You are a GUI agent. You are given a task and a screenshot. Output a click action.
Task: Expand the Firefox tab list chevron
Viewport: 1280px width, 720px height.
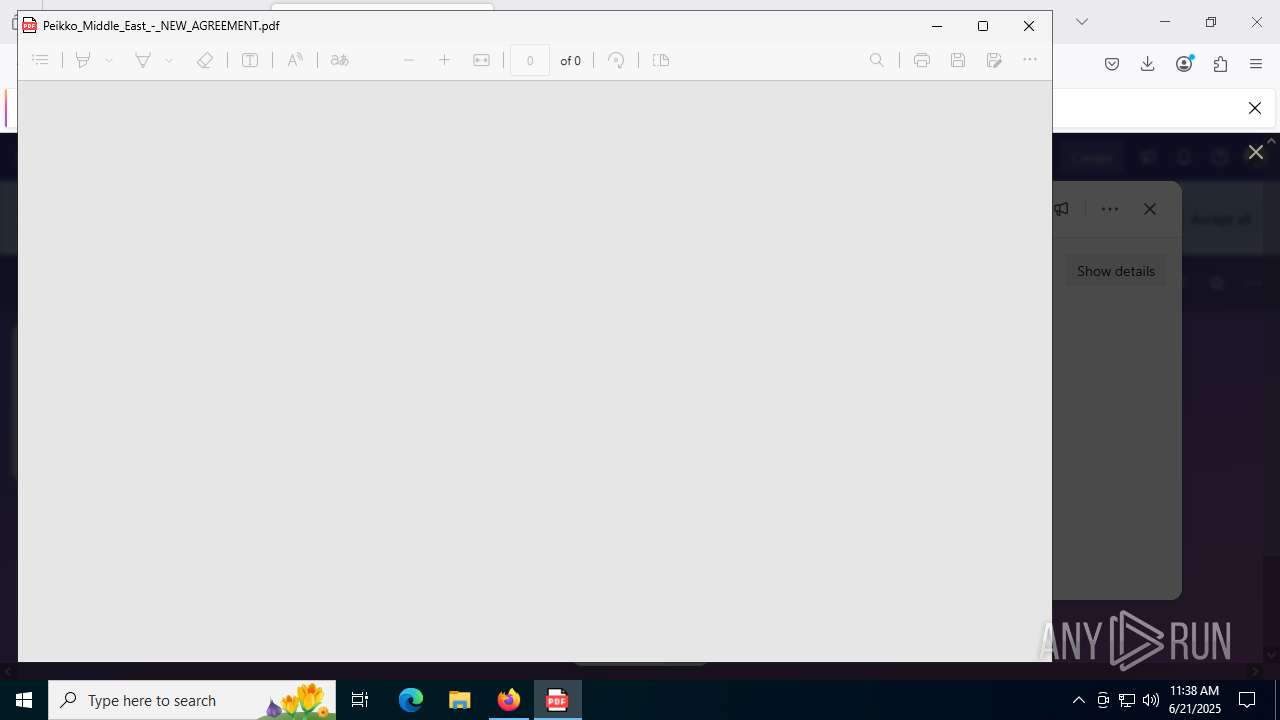coord(1082,22)
